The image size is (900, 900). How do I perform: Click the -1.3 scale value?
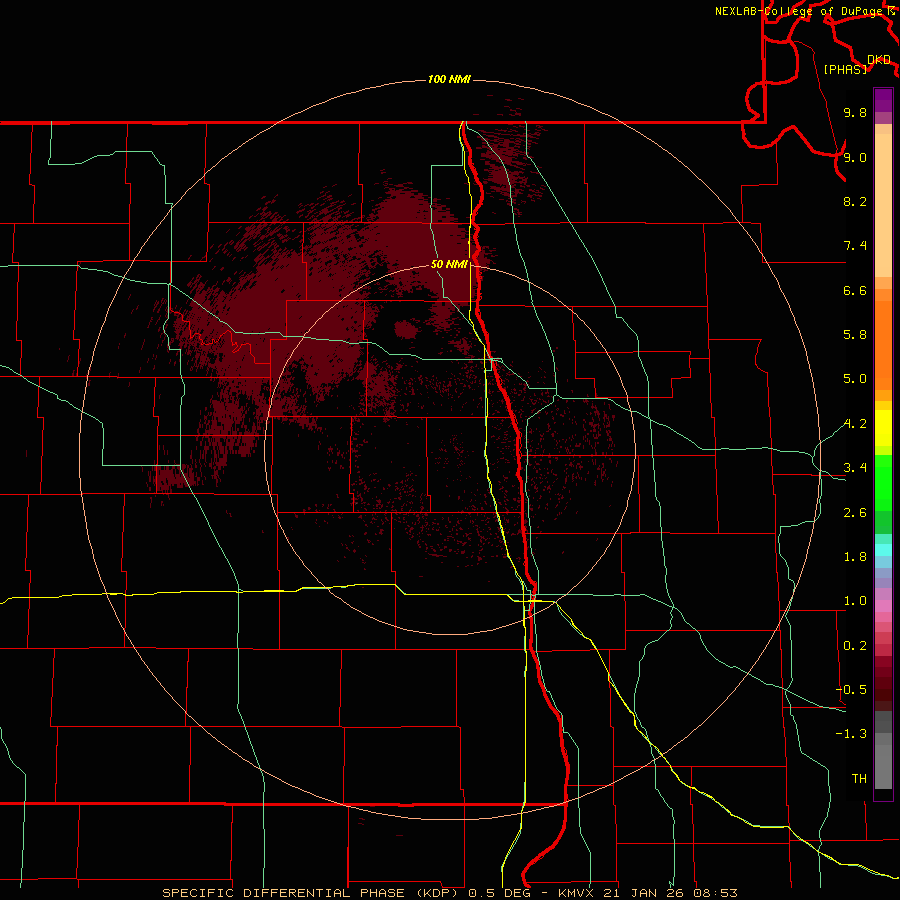(851, 734)
